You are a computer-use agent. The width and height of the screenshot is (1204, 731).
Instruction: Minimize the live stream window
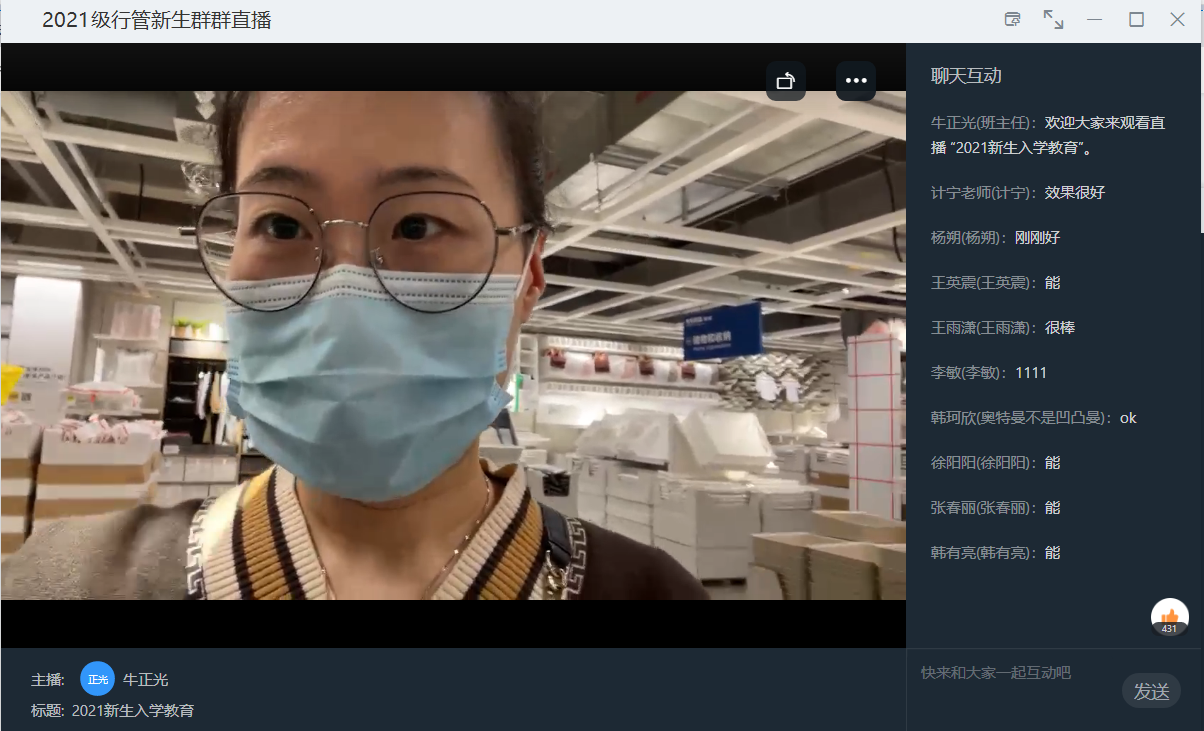[1095, 20]
